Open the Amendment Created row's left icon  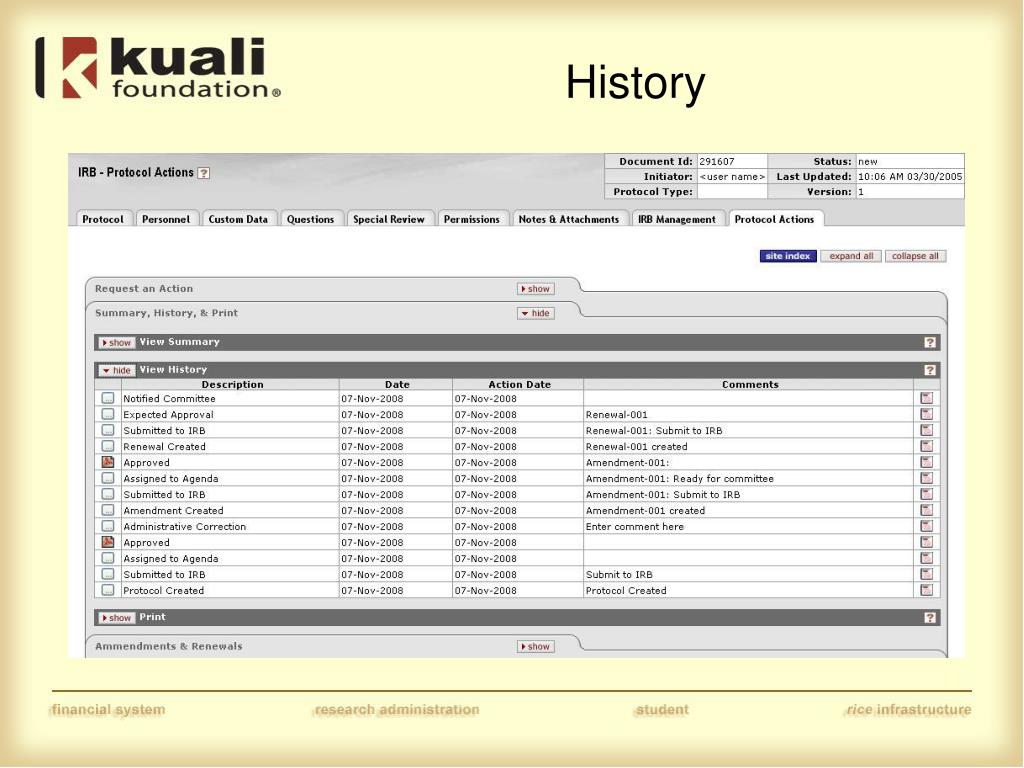[108, 510]
